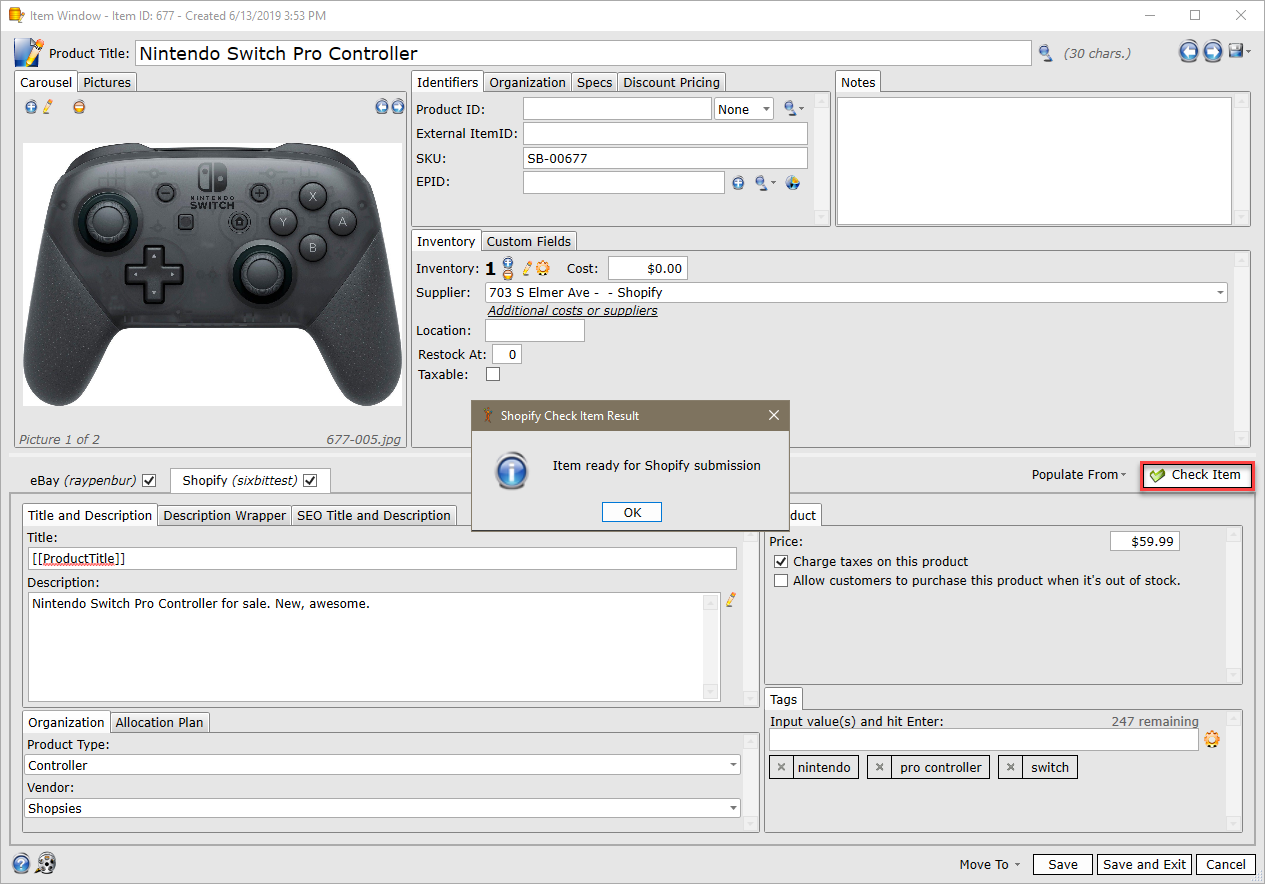Go to previous item with blue left arrow
Viewport: 1265px width, 884px height.
(x=1188, y=52)
